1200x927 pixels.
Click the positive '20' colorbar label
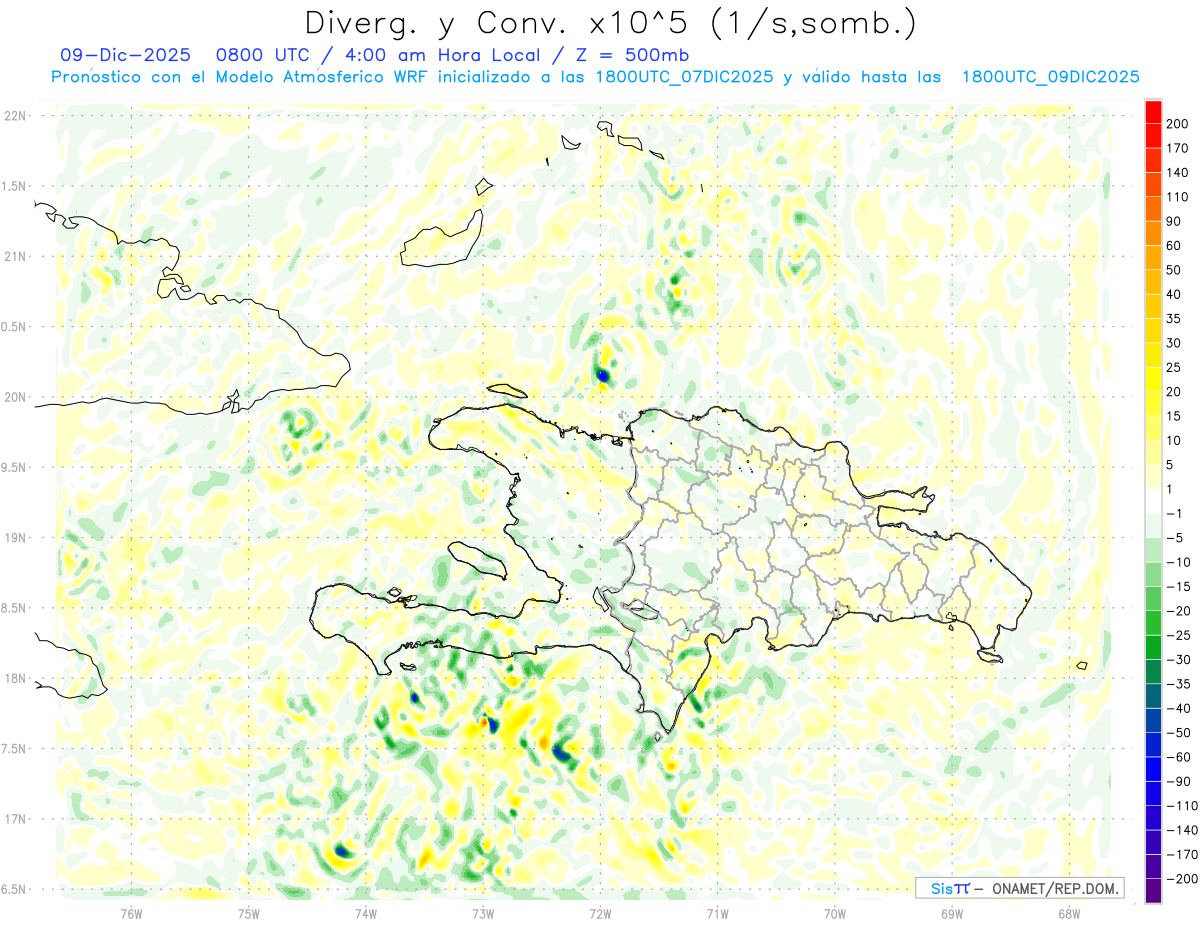click(x=1174, y=392)
